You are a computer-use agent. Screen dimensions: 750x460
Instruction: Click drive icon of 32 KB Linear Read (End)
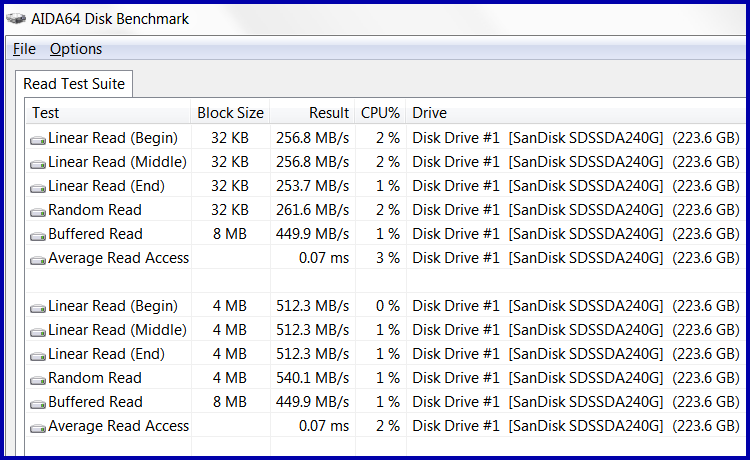click(x=38, y=187)
